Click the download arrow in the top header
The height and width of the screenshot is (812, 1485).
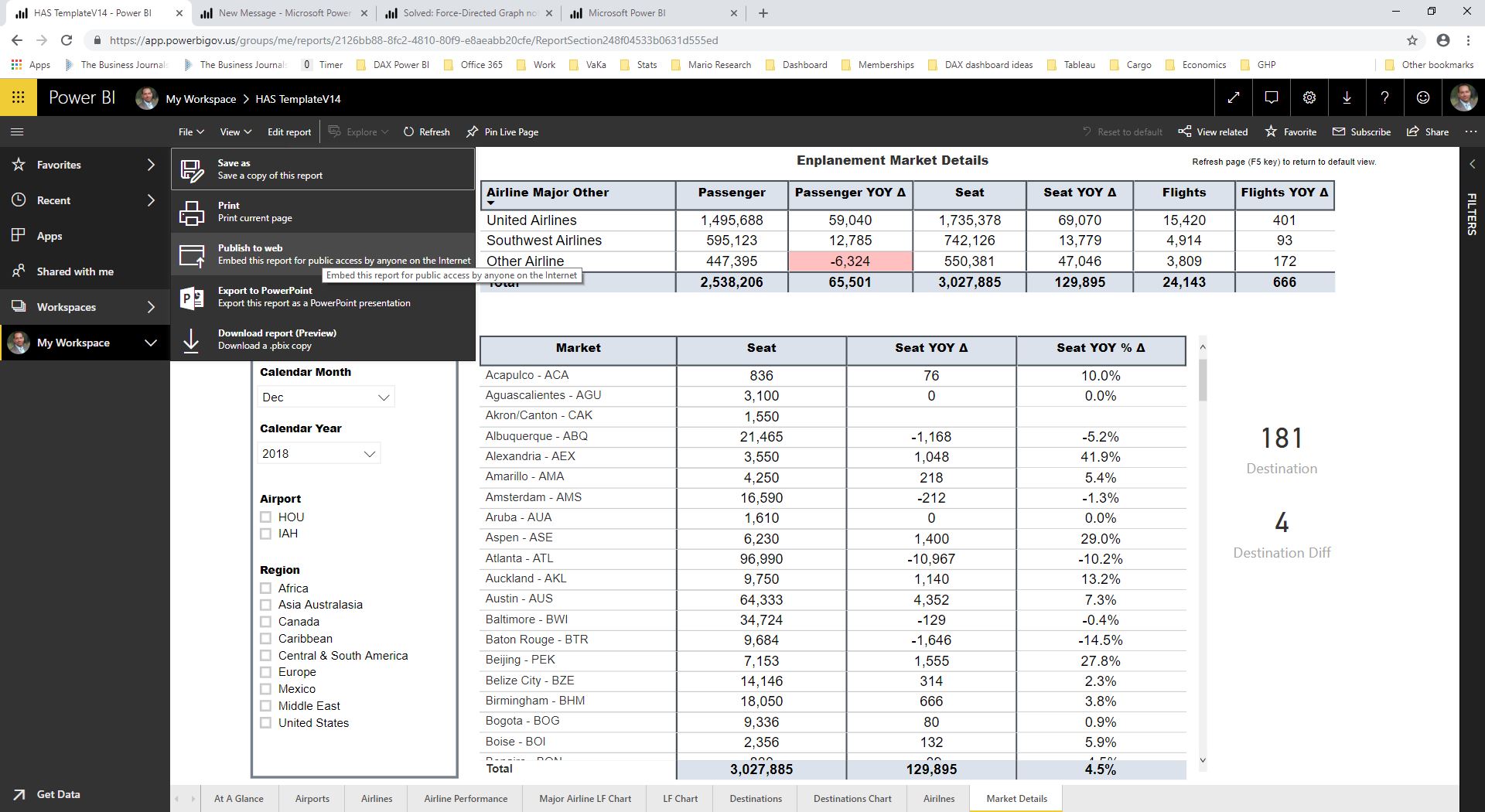click(x=1347, y=97)
